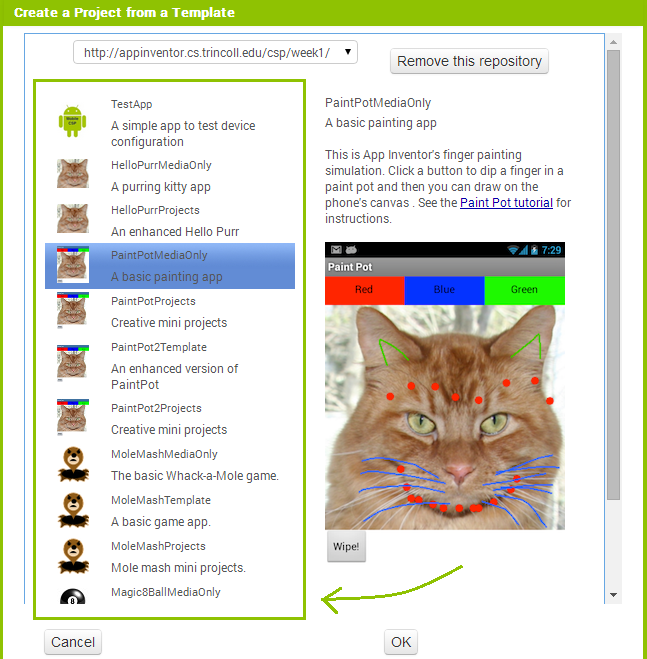
Task: Click the HelloPurrMediaOnly cat icon
Action: coord(73,173)
